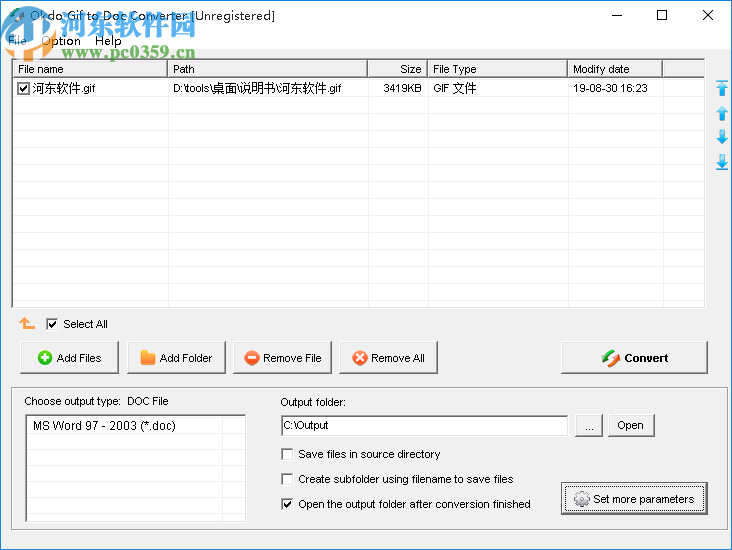Browse output folder with ellipsis button
This screenshot has height=550, width=732.
tap(589, 425)
